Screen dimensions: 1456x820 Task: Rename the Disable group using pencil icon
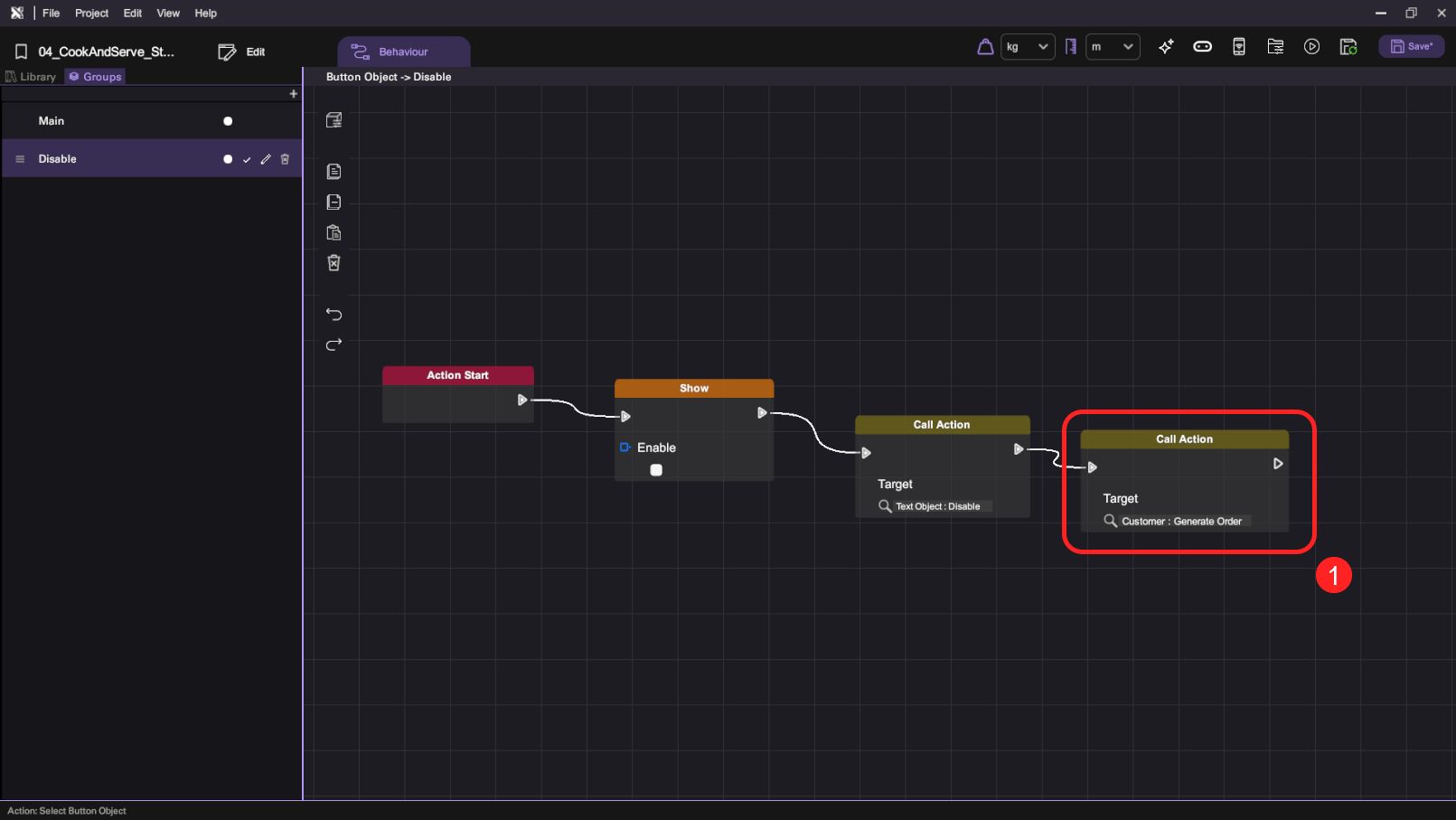coord(266,159)
